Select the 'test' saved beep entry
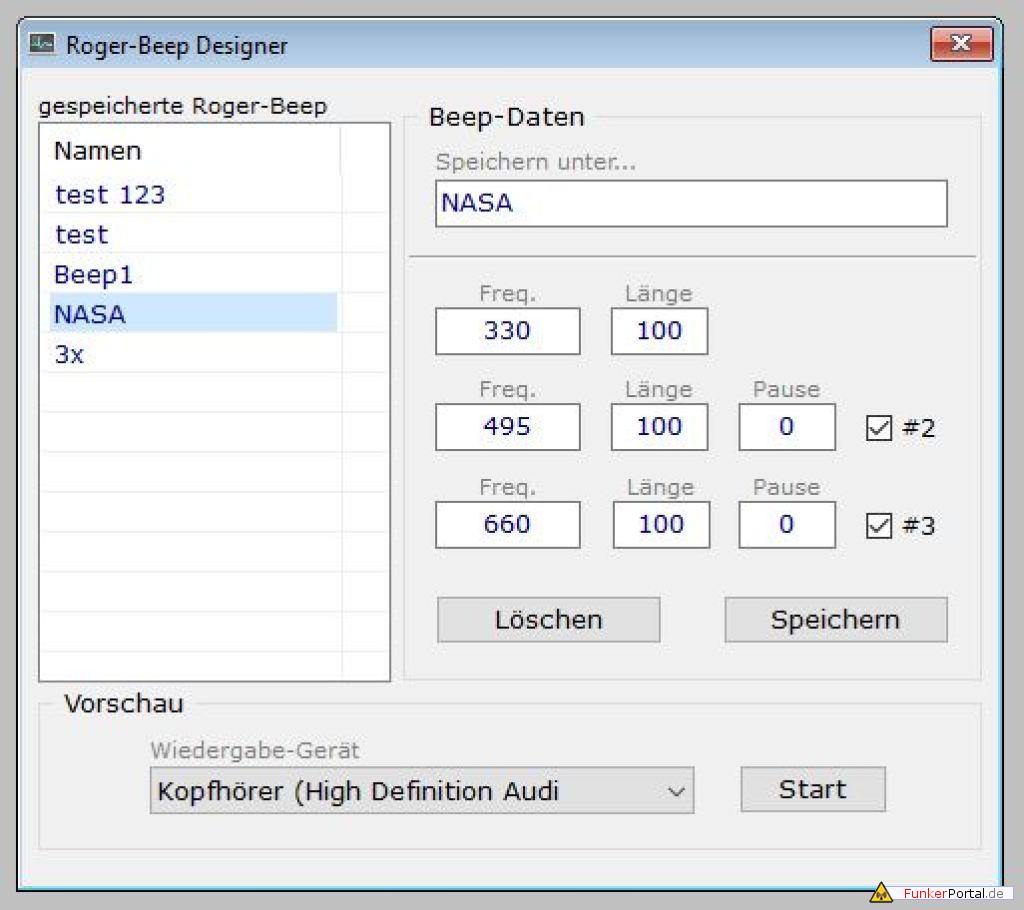Screen dimensions: 1024x910 pyautogui.click(x=82, y=235)
